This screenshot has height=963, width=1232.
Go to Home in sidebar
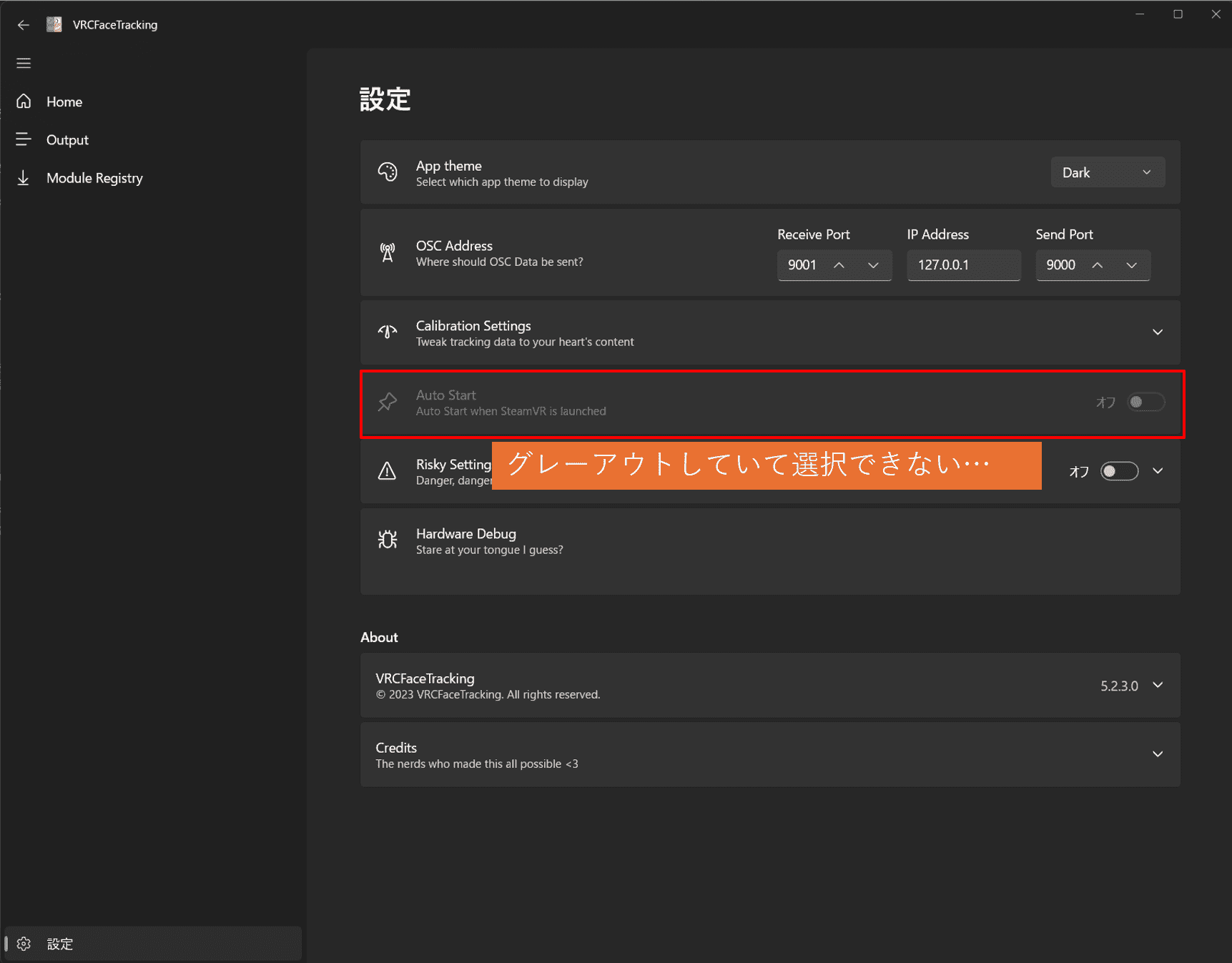click(64, 102)
